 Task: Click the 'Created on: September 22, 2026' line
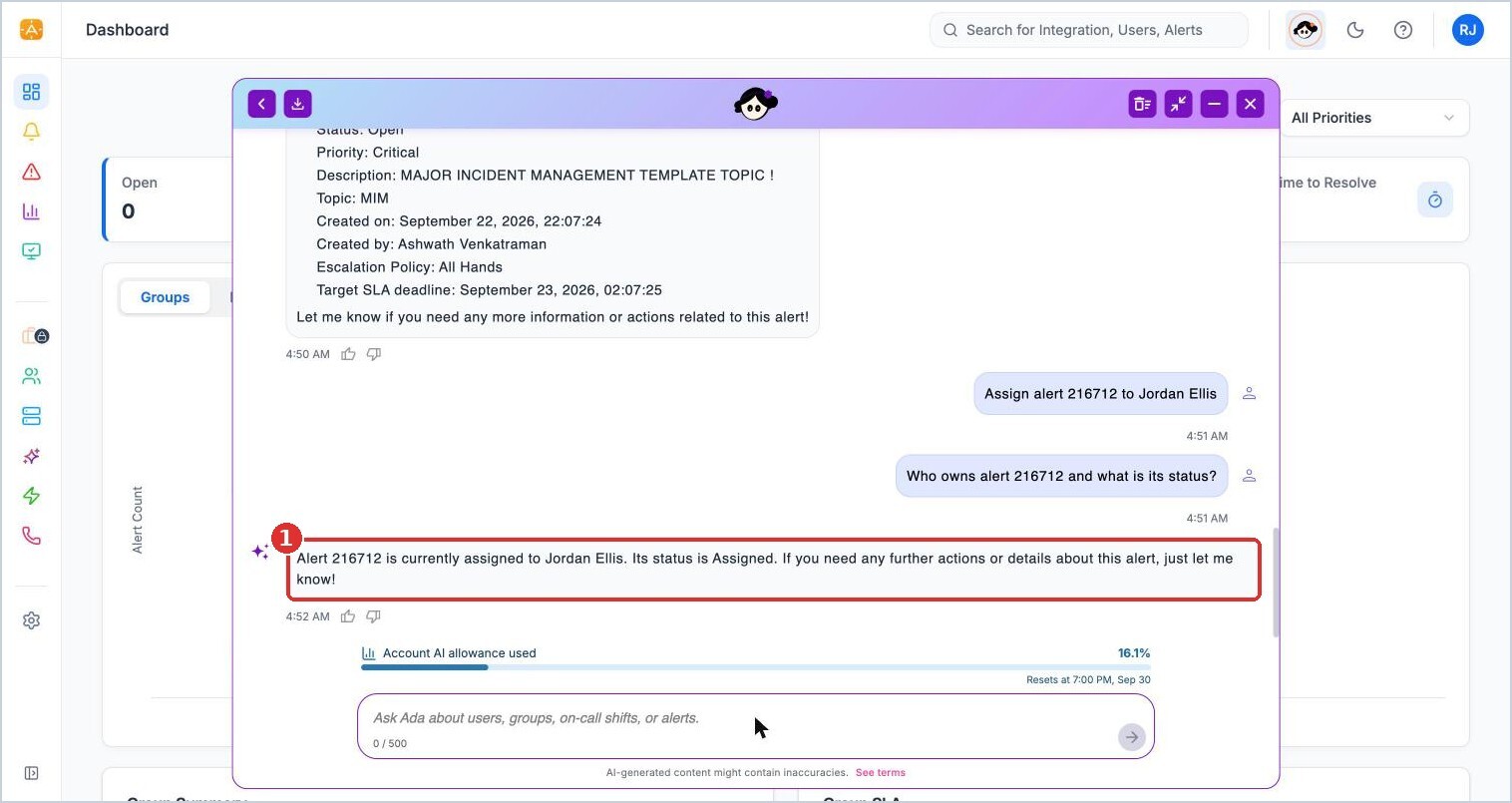459,221
